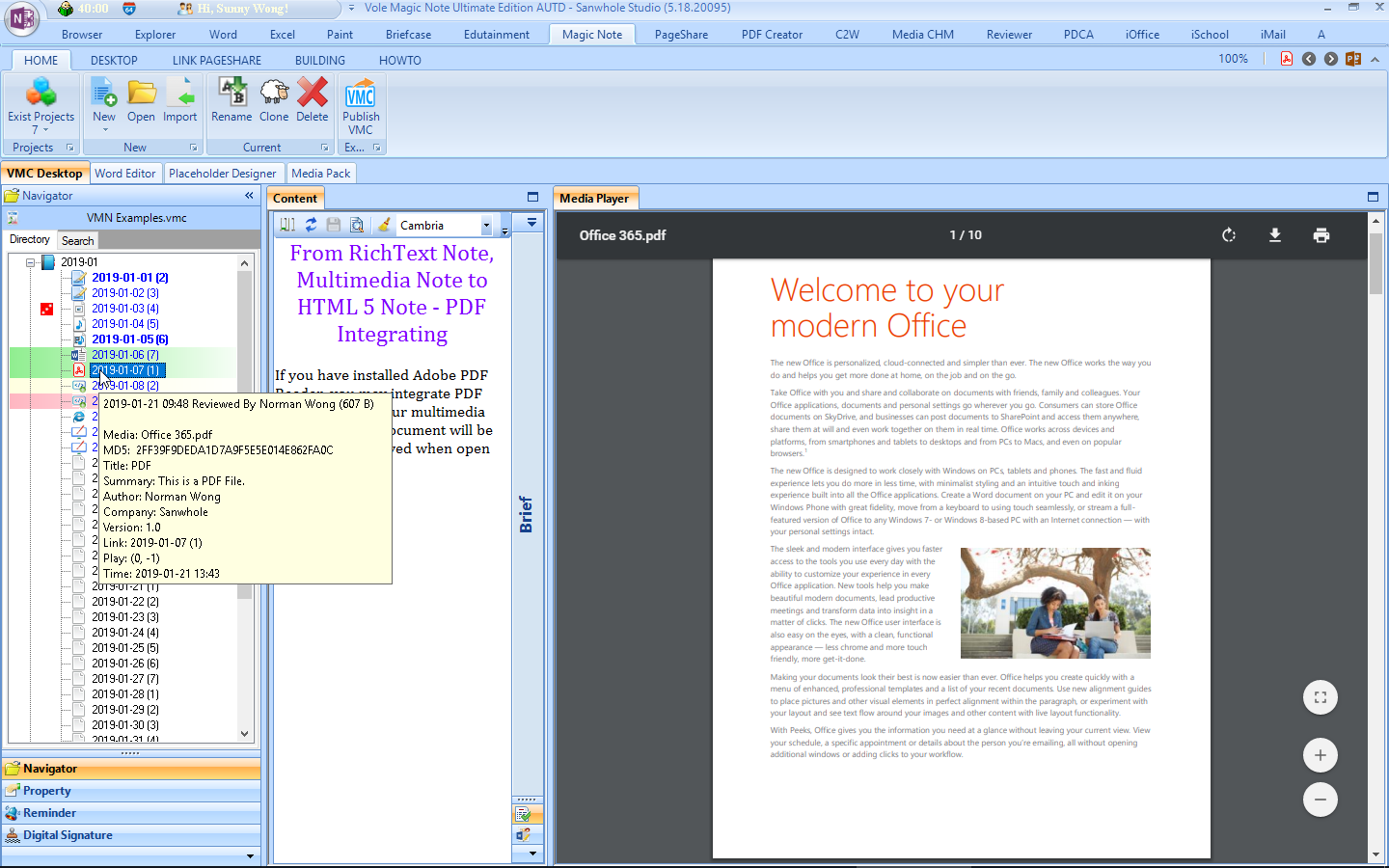Open the BUILDING ribbon tab
This screenshot has width=1389, height=868.
[320, 60]
